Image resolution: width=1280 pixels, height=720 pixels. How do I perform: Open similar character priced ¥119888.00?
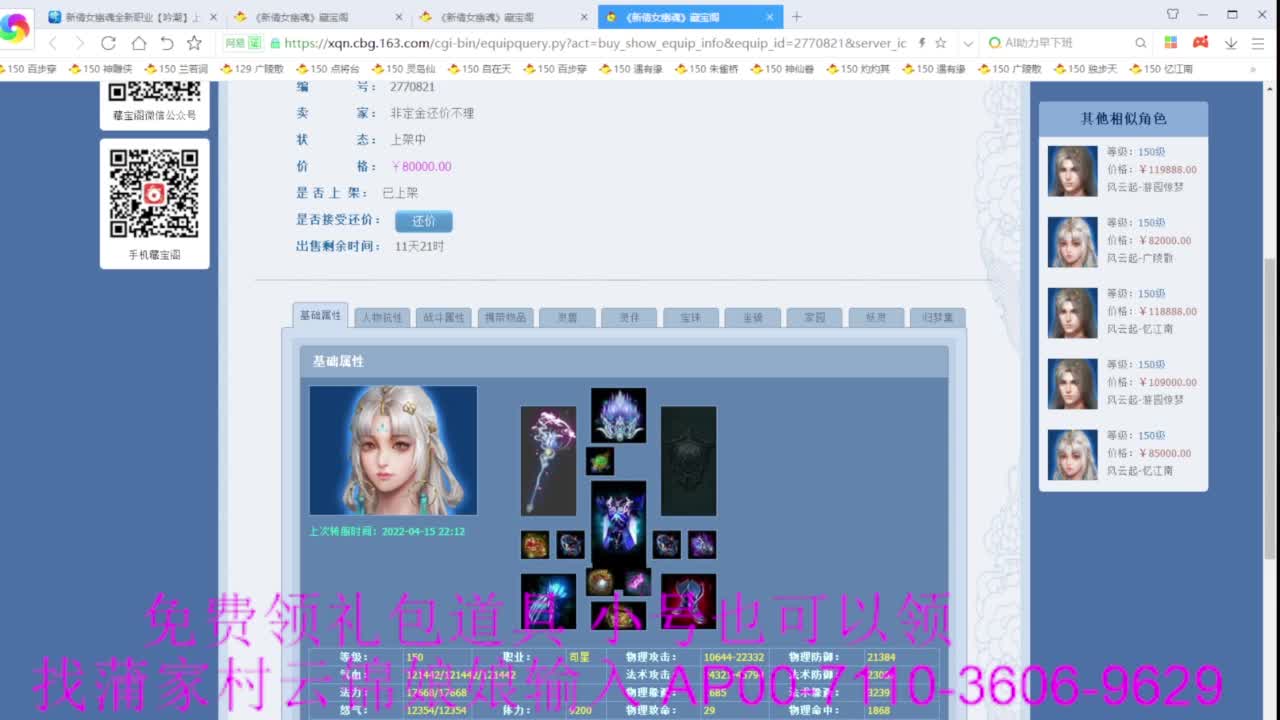tap(1123, 170)
